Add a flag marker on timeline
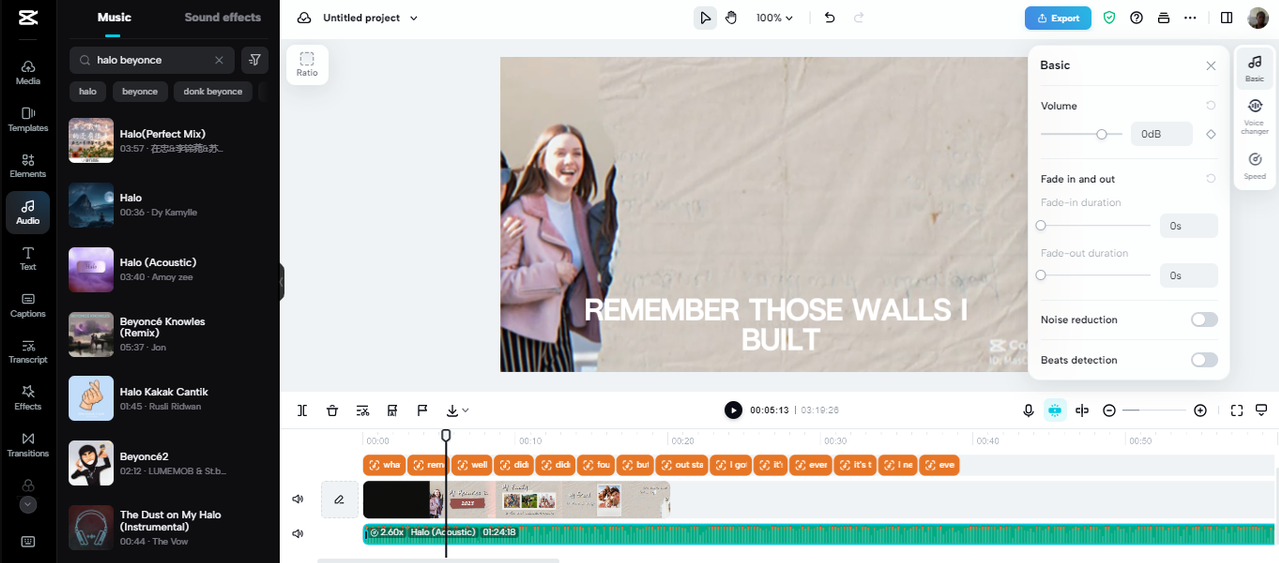 pyautogui.click(x=422, y=410)
